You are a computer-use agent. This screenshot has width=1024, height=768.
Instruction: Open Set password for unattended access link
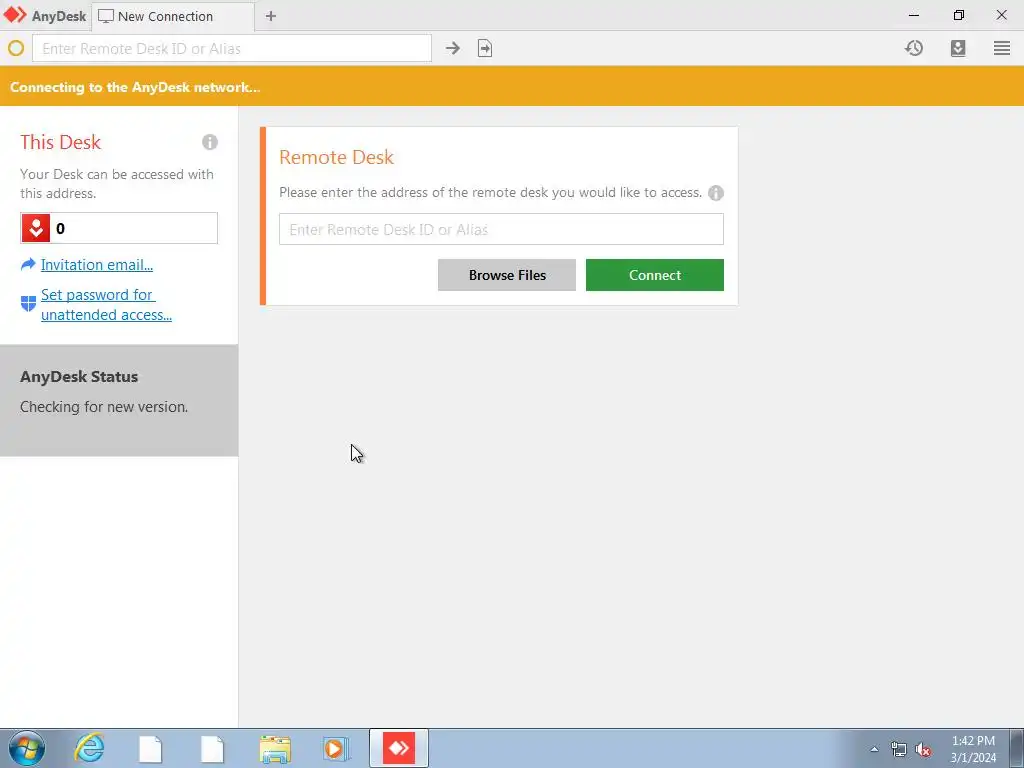coord(106,304)
